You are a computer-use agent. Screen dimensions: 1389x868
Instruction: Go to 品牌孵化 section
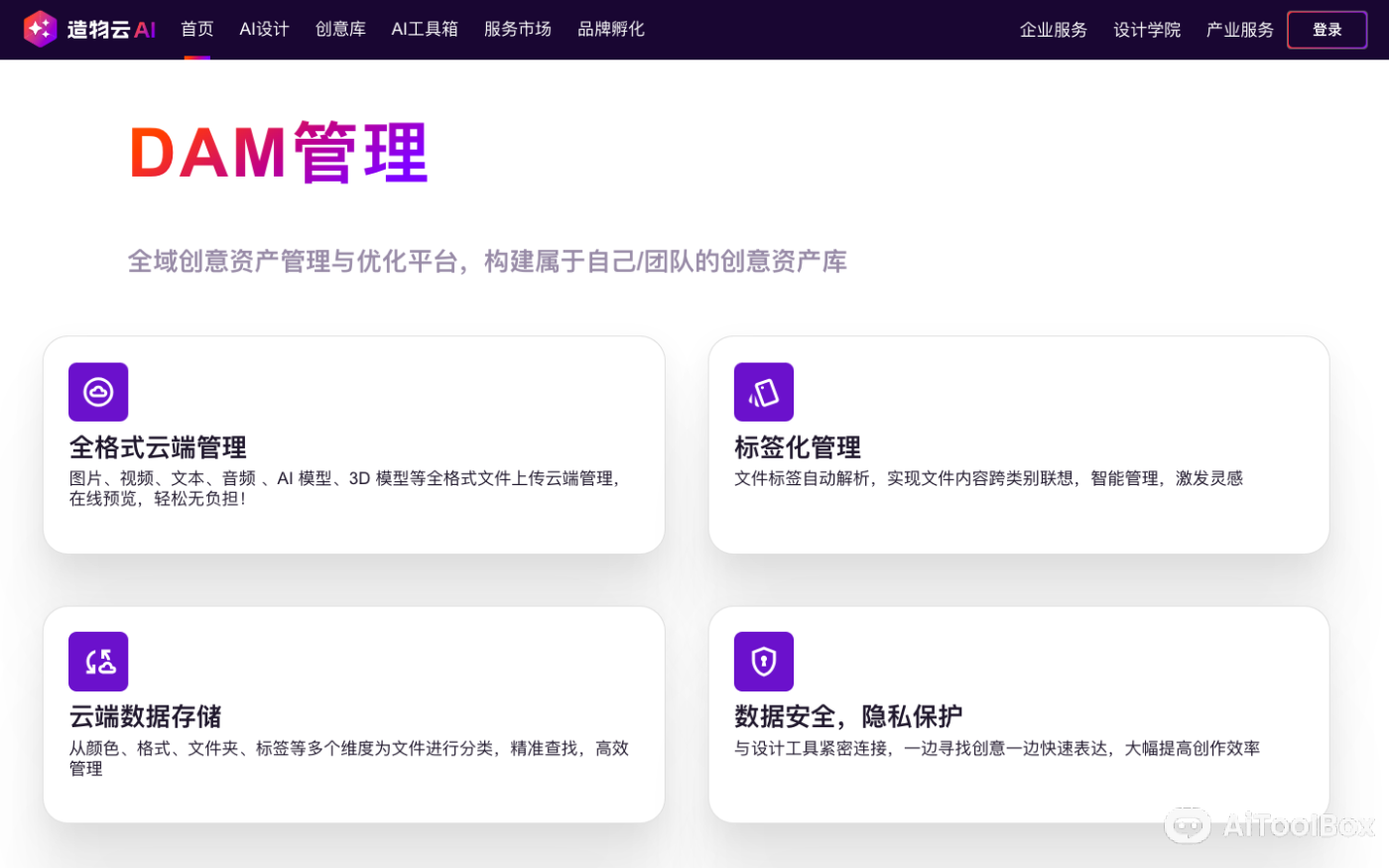pyautogui.click(x=610, y=29)
